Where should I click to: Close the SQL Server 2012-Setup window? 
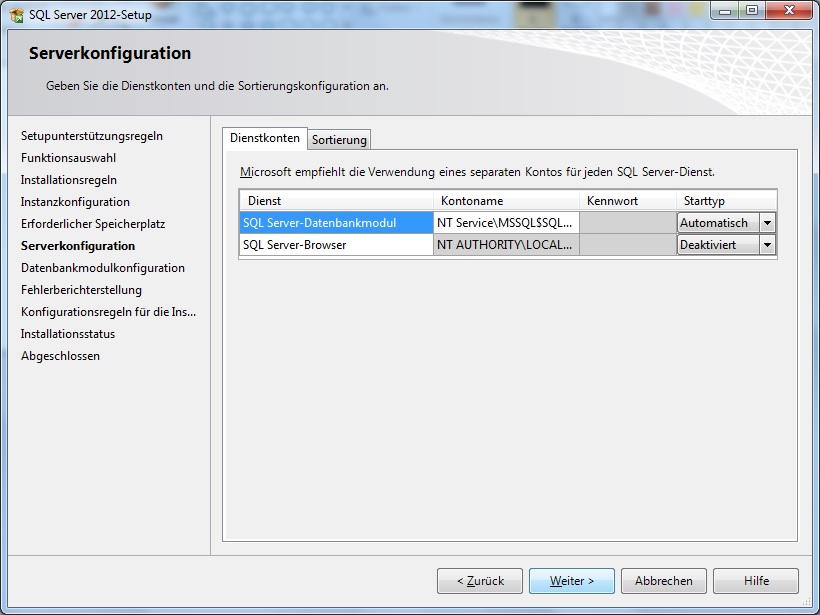click(x=789, y=10)
